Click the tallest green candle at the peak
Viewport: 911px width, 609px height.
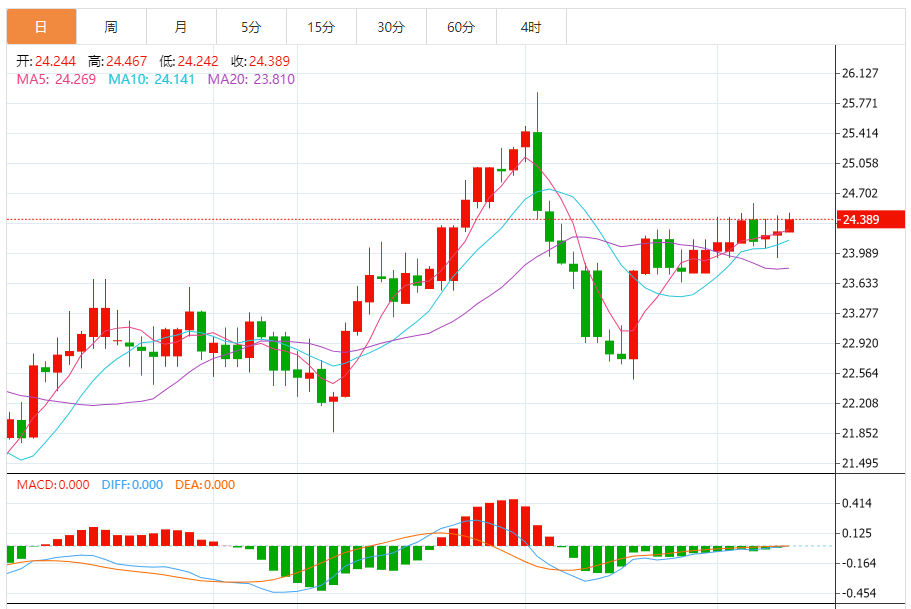[537, 171]
